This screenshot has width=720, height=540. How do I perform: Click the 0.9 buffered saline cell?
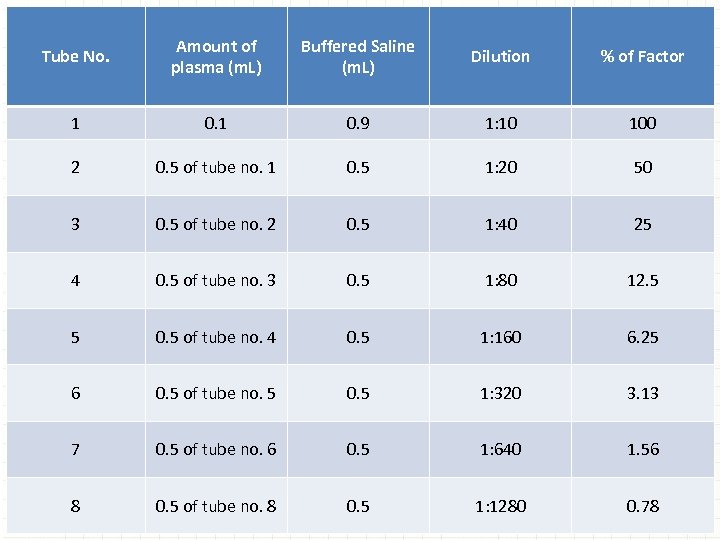pyautogui.click(x=357, y=123)
